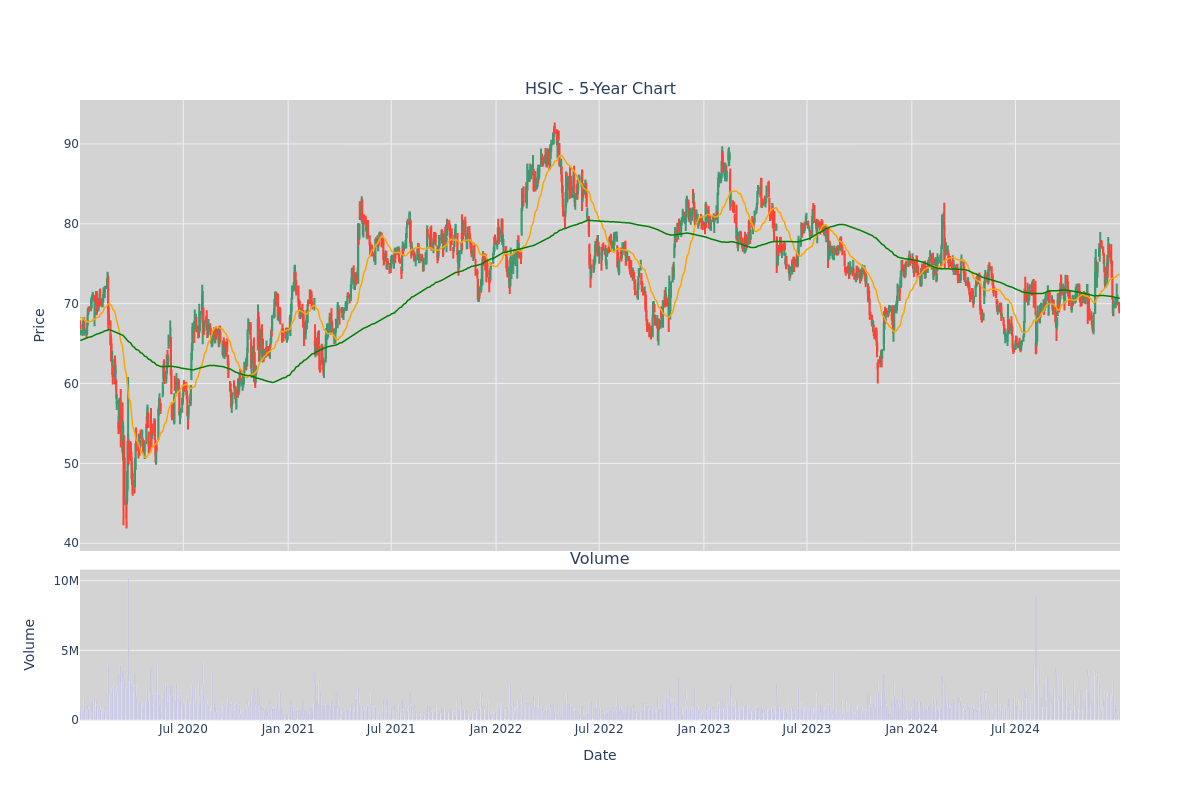Screen dimensions: 1200x800
Task: Select the "Jan 2022" date tick label
Action: [x=496, y=729]
